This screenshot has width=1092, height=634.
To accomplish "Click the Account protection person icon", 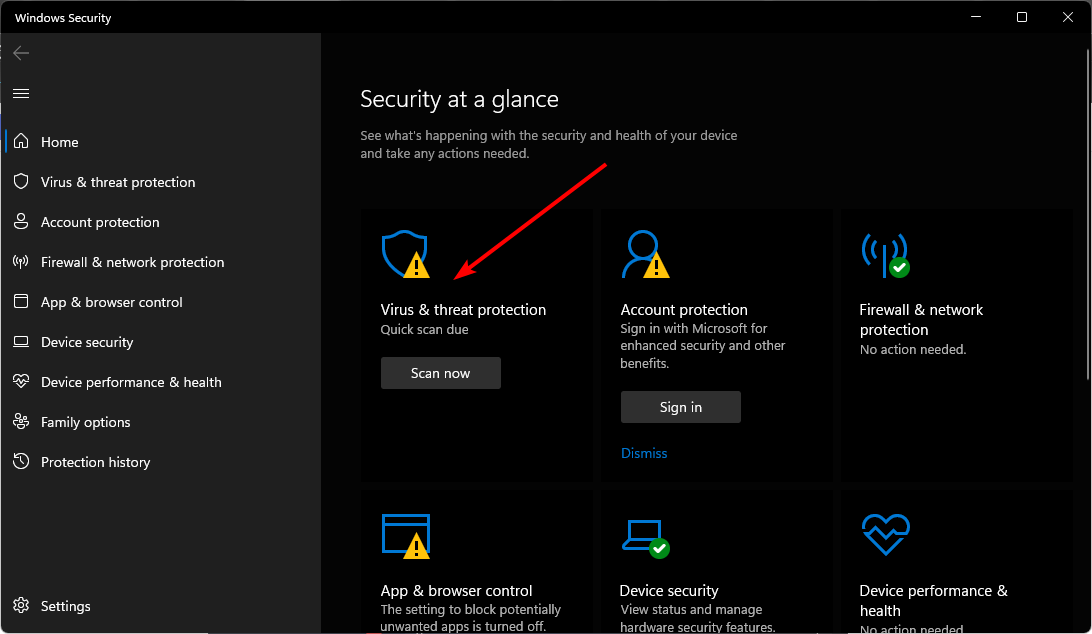I will click(x=645, y=254).
